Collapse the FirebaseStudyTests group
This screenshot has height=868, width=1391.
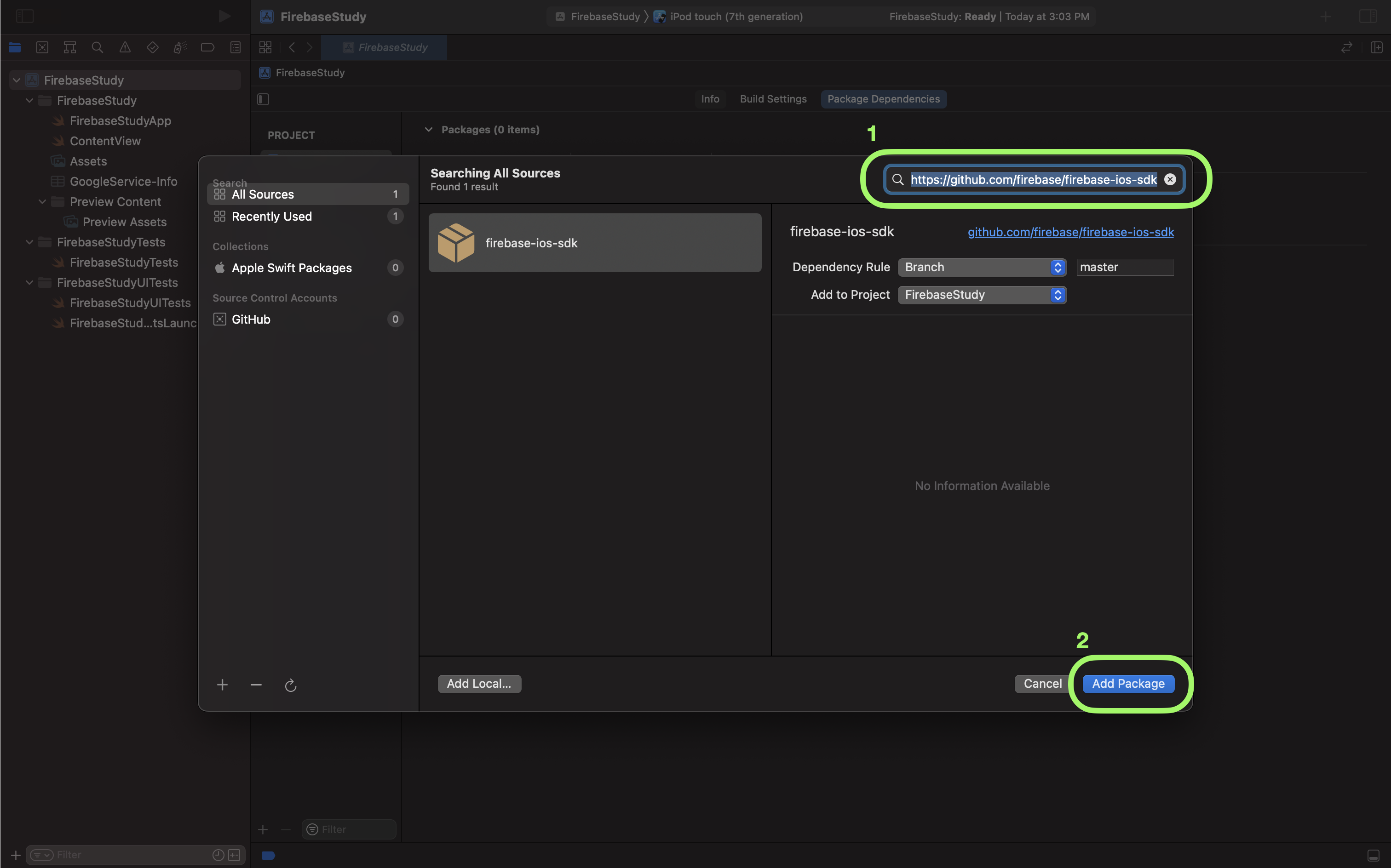29,242
